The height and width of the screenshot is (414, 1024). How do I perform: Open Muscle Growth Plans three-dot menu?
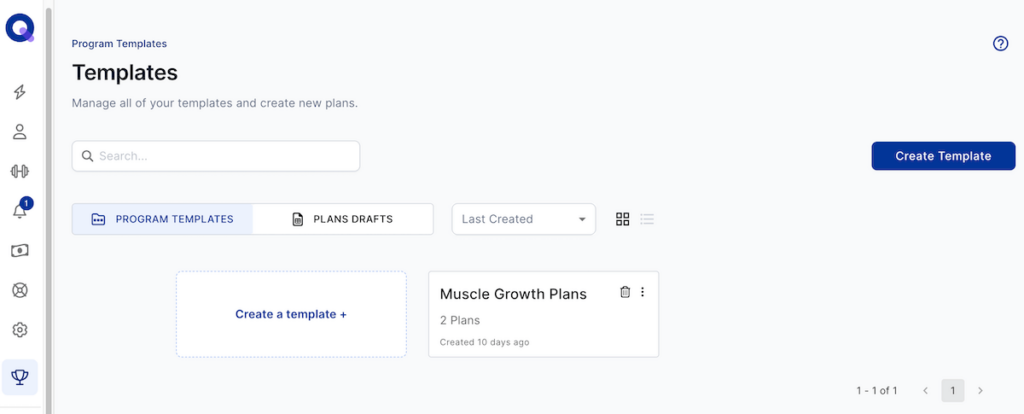643,292
